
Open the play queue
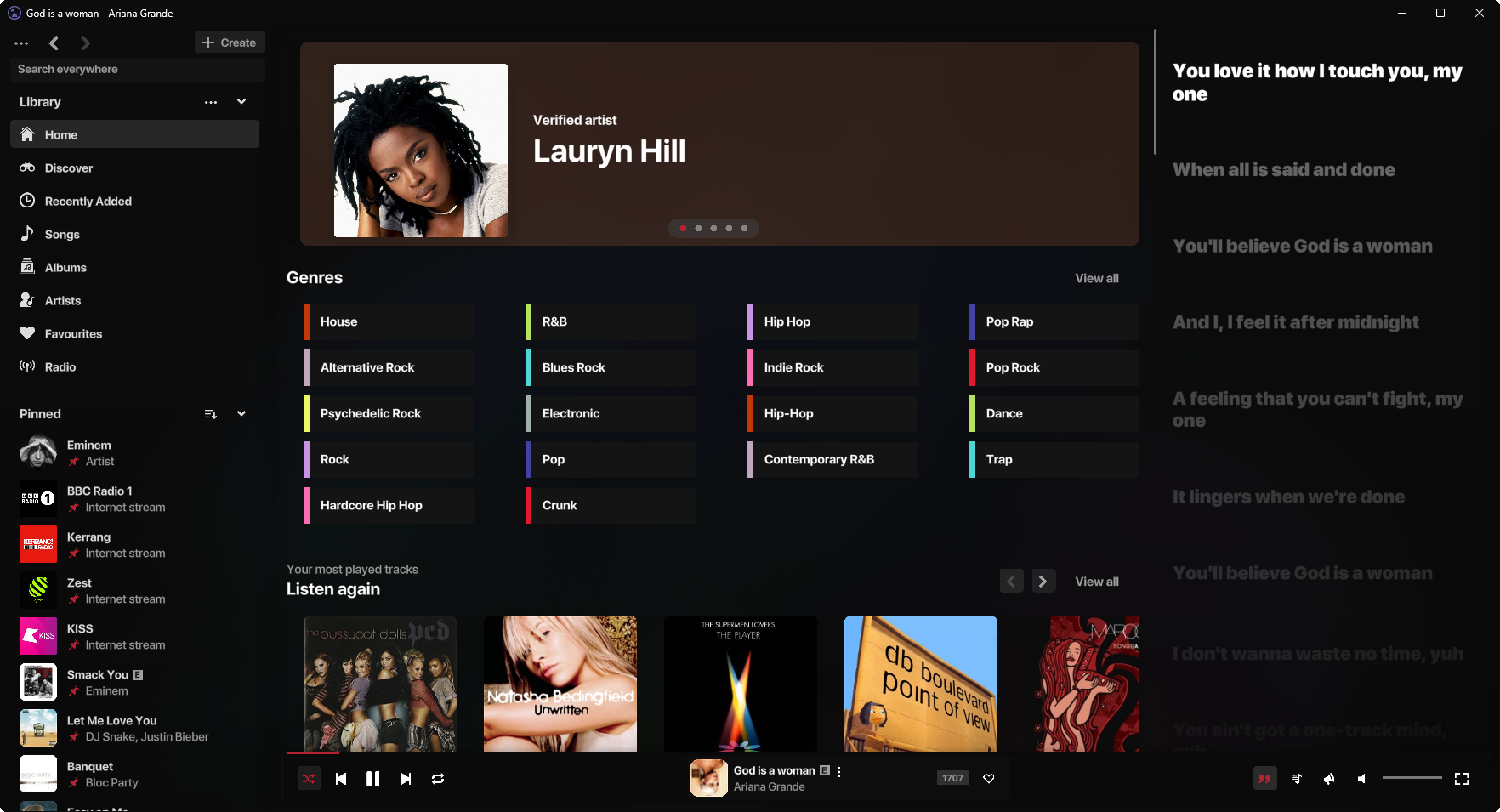[x=1297, y=779]
